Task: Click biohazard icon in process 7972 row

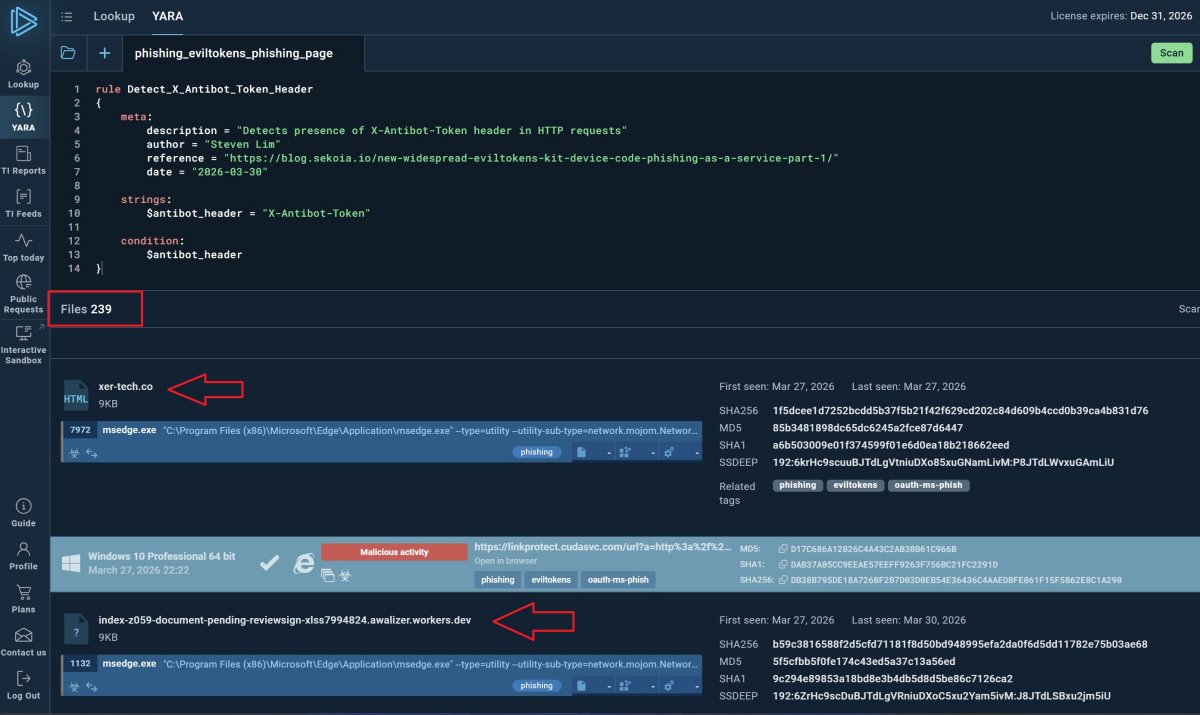Action: (73, 452)
